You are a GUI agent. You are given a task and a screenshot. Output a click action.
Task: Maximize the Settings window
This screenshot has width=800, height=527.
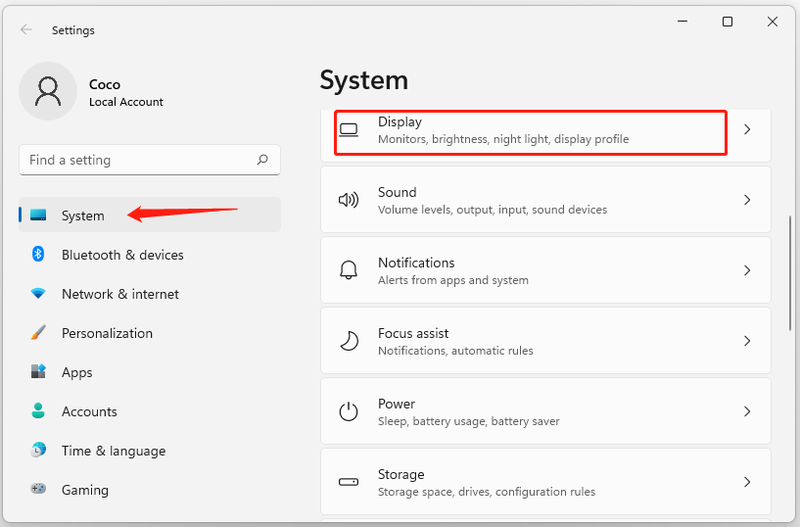coord(728,21)
